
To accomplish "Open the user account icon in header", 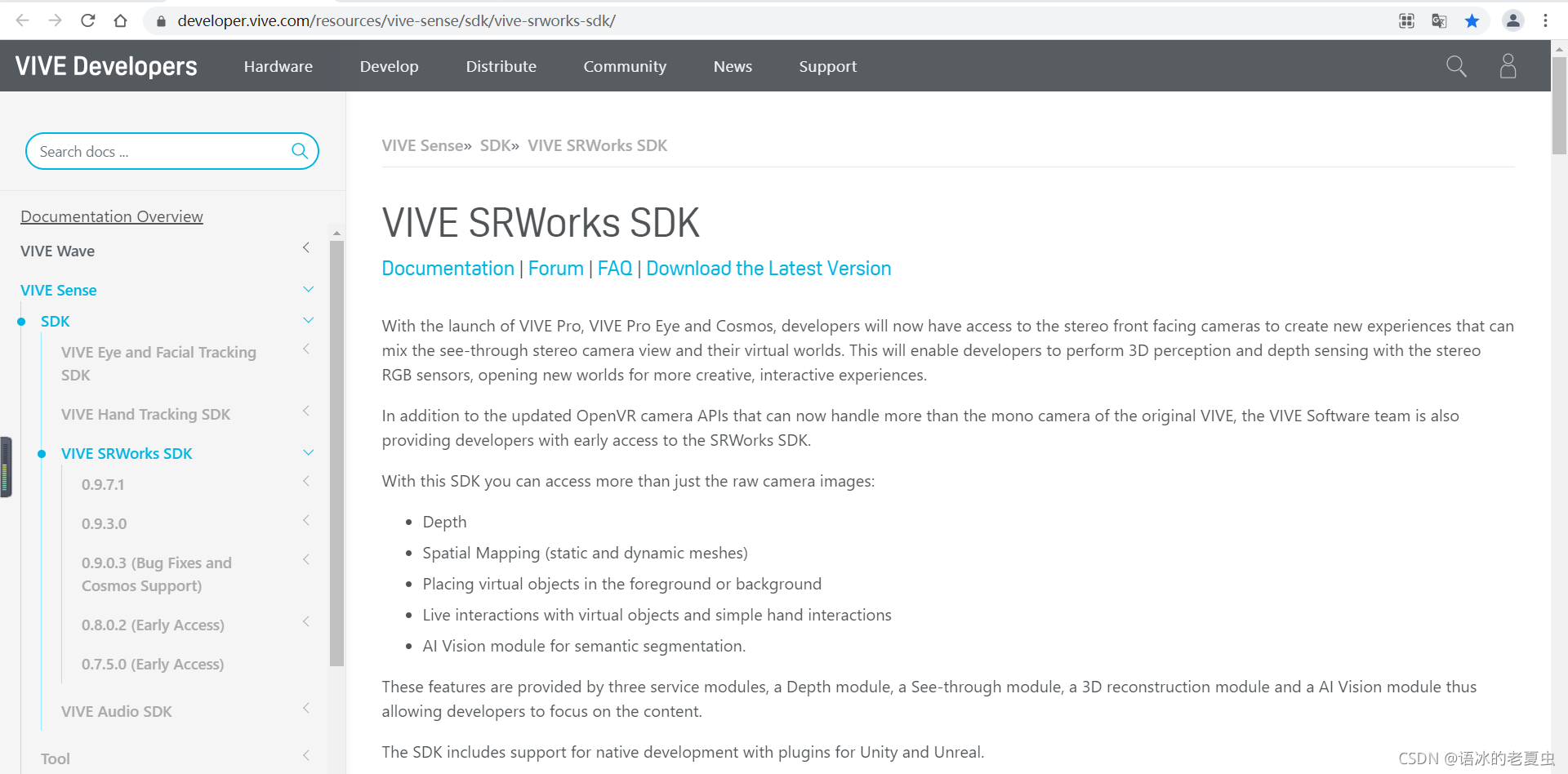I will (x=1508, y=66).
